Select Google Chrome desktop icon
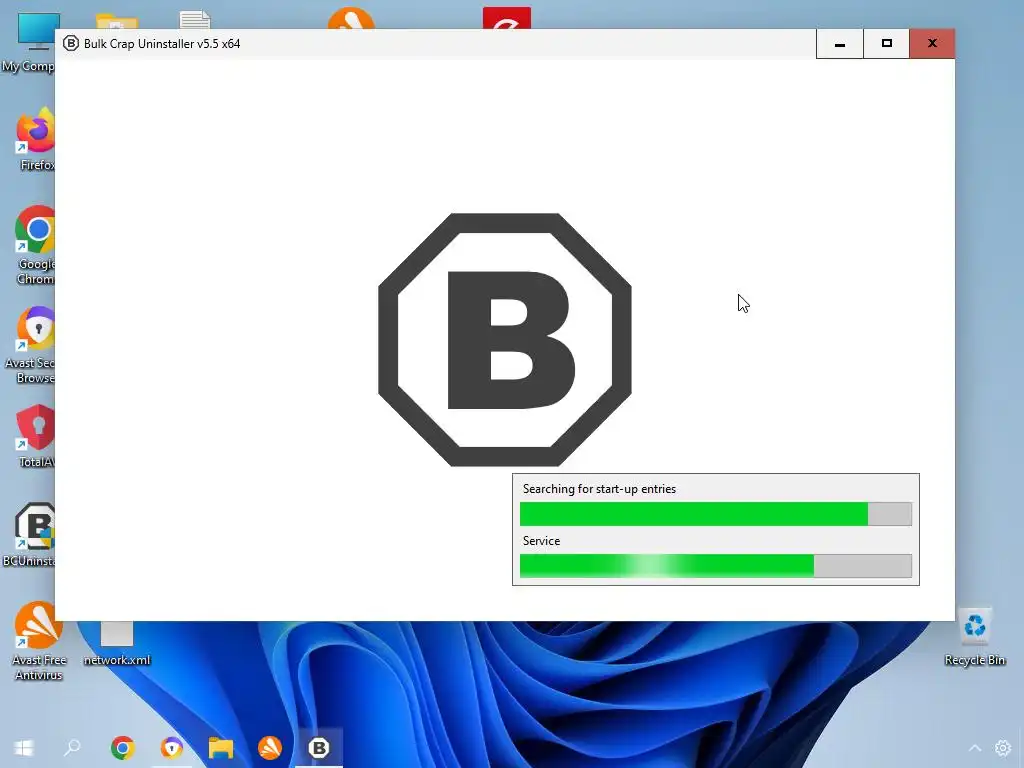This screenshot has height=768, width=1024. tap(36, 245)
